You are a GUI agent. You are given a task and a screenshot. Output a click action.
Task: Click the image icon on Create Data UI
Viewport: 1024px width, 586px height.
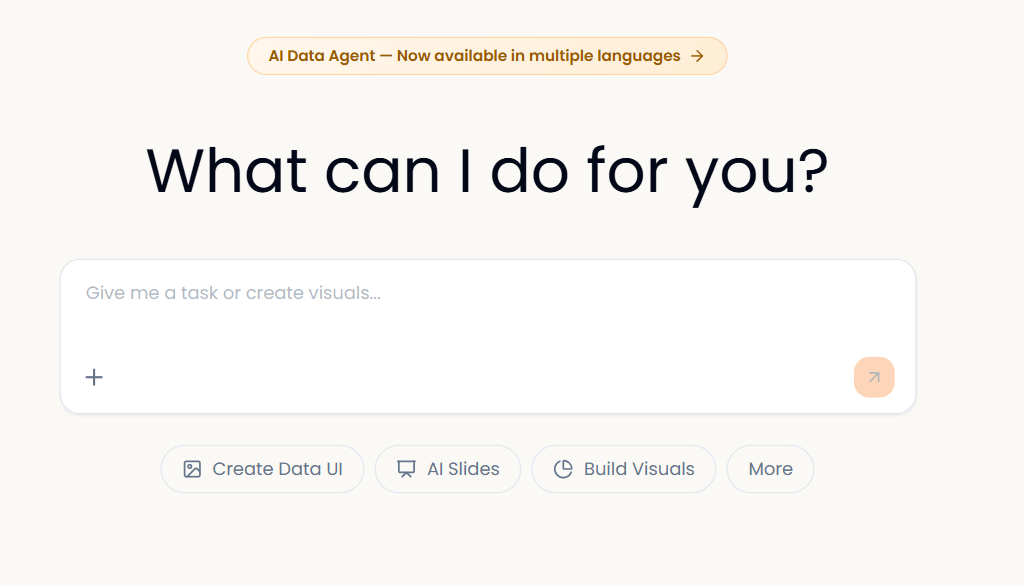click(192, 469)
